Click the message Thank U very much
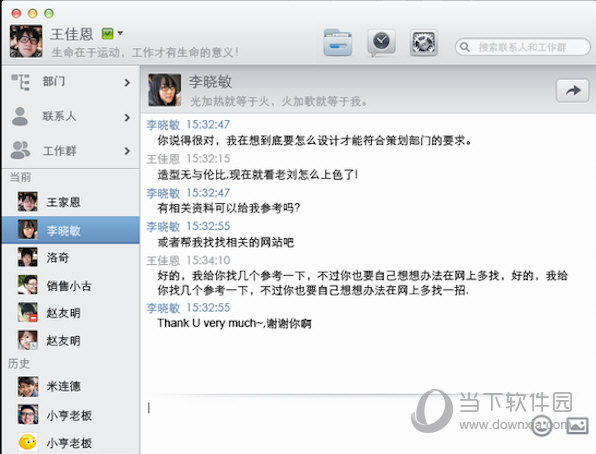596x454 pixels. coord(235,324)
